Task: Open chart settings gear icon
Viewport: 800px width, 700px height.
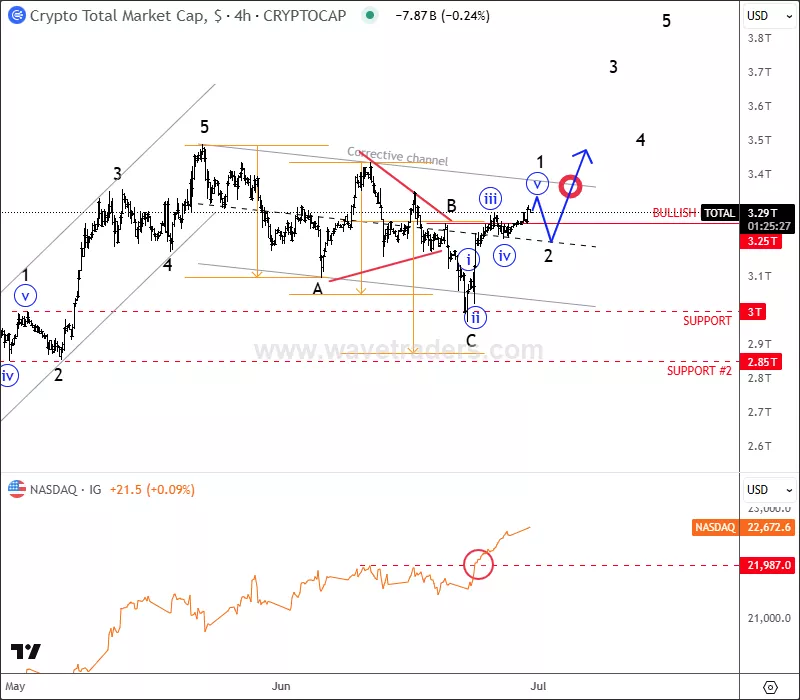Action: click(x=770, y=687)
